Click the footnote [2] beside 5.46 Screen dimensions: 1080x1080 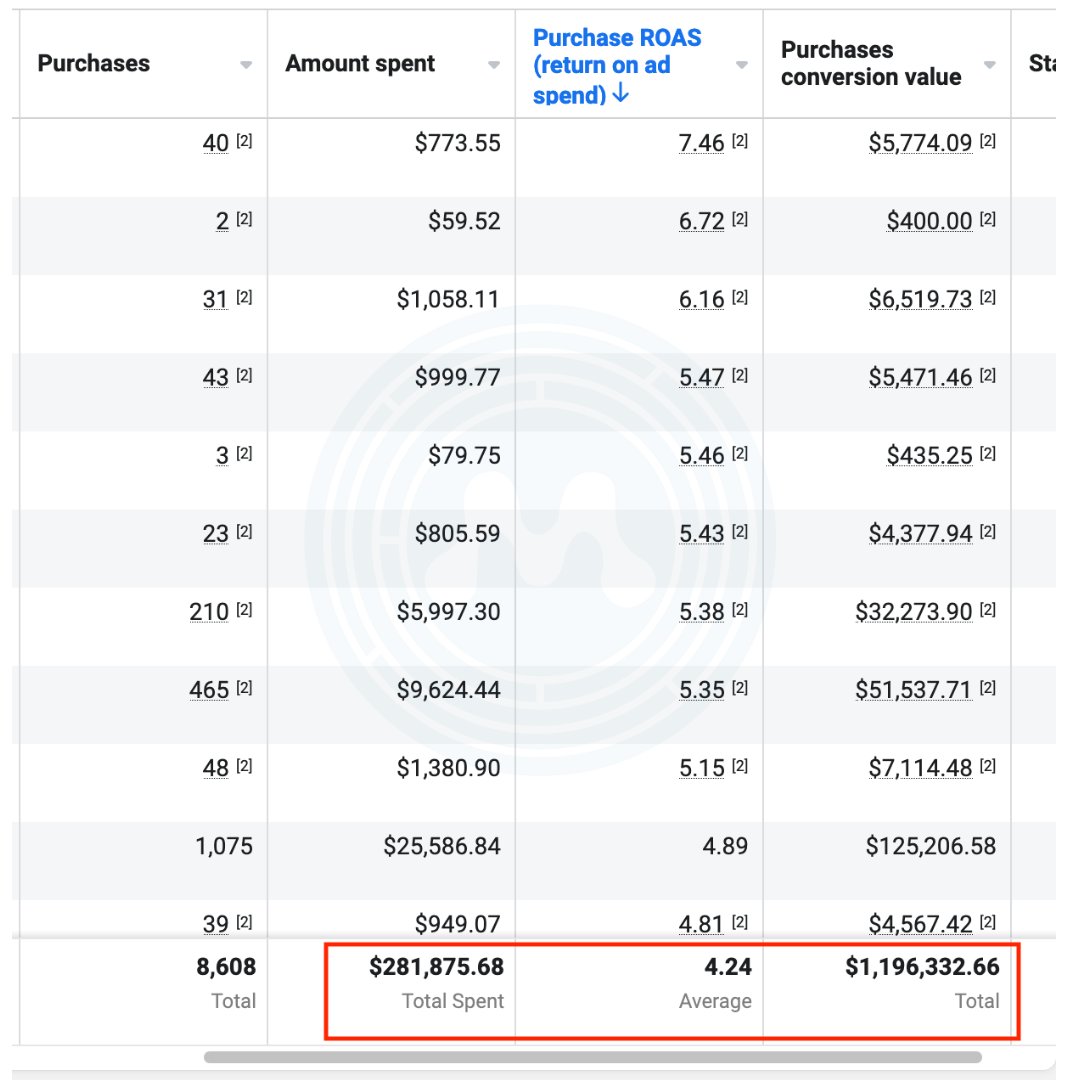(x=740, y=453)
